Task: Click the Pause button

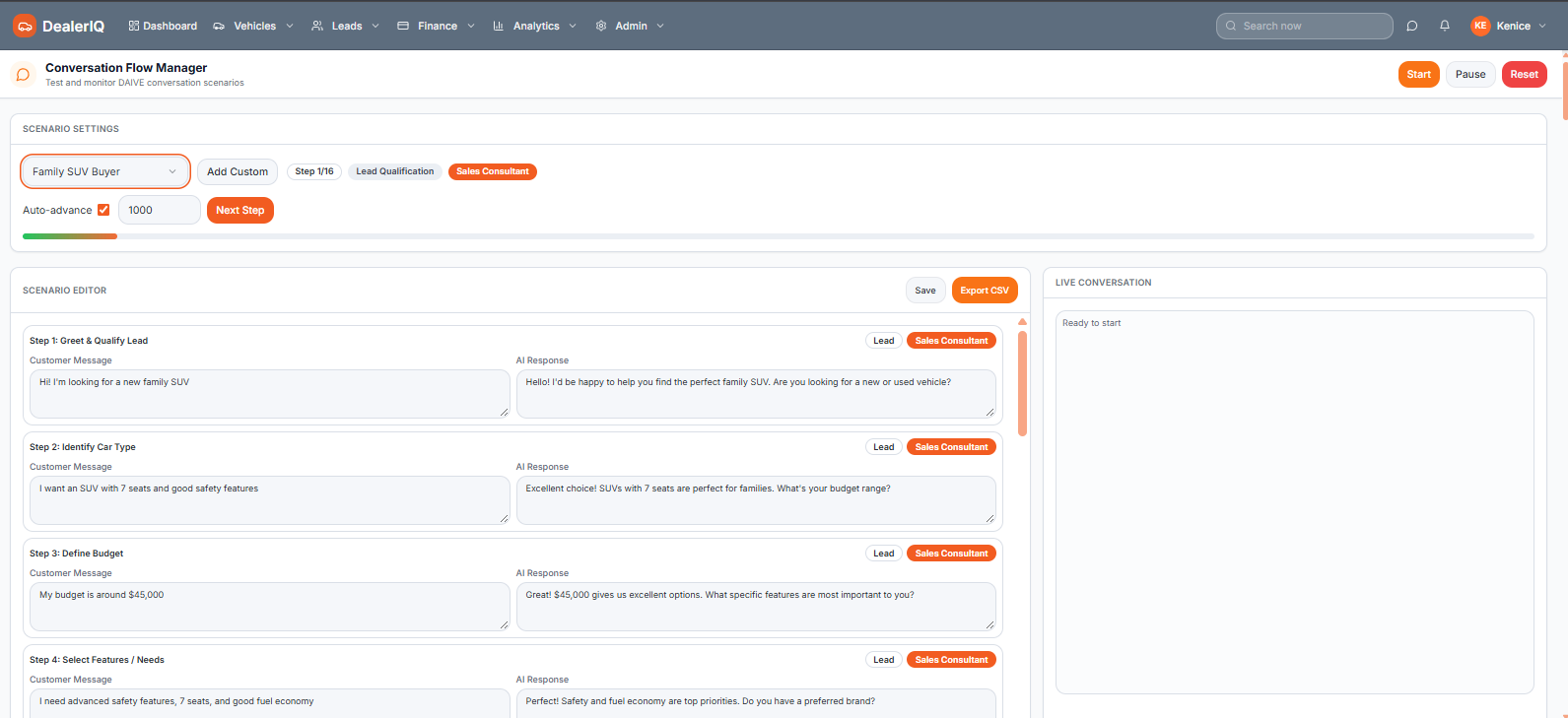Action: click(x=1470, y=74)
